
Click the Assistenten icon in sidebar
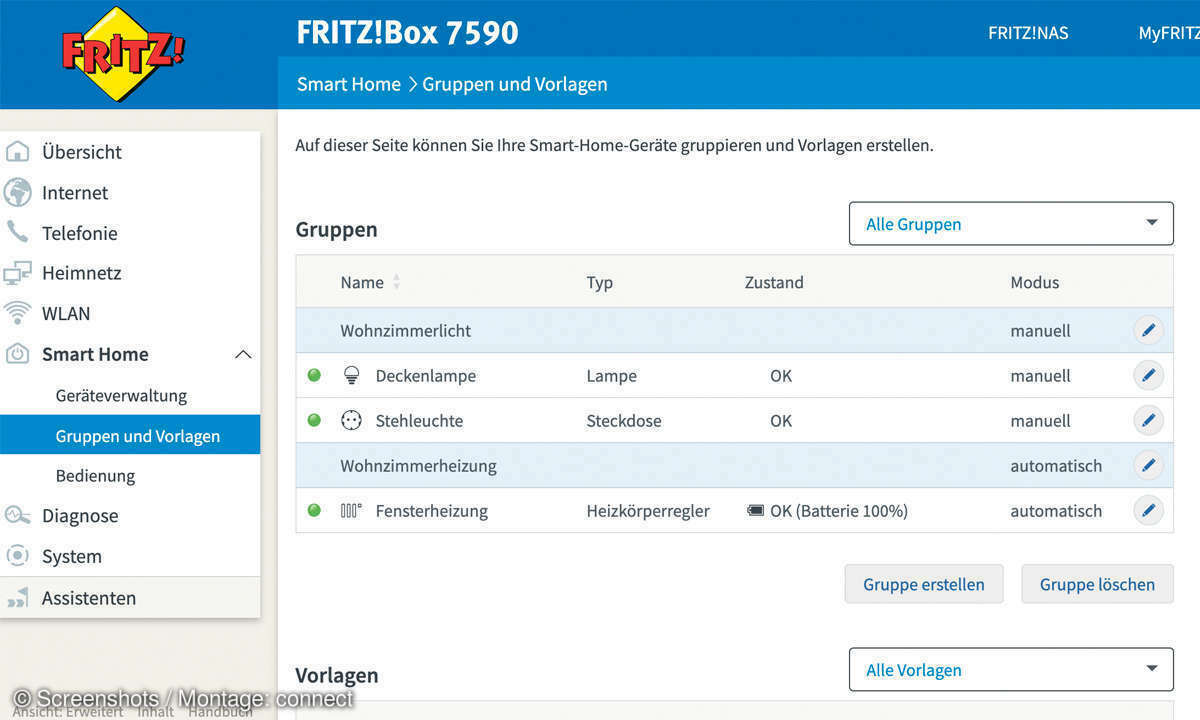pos(17,598)
